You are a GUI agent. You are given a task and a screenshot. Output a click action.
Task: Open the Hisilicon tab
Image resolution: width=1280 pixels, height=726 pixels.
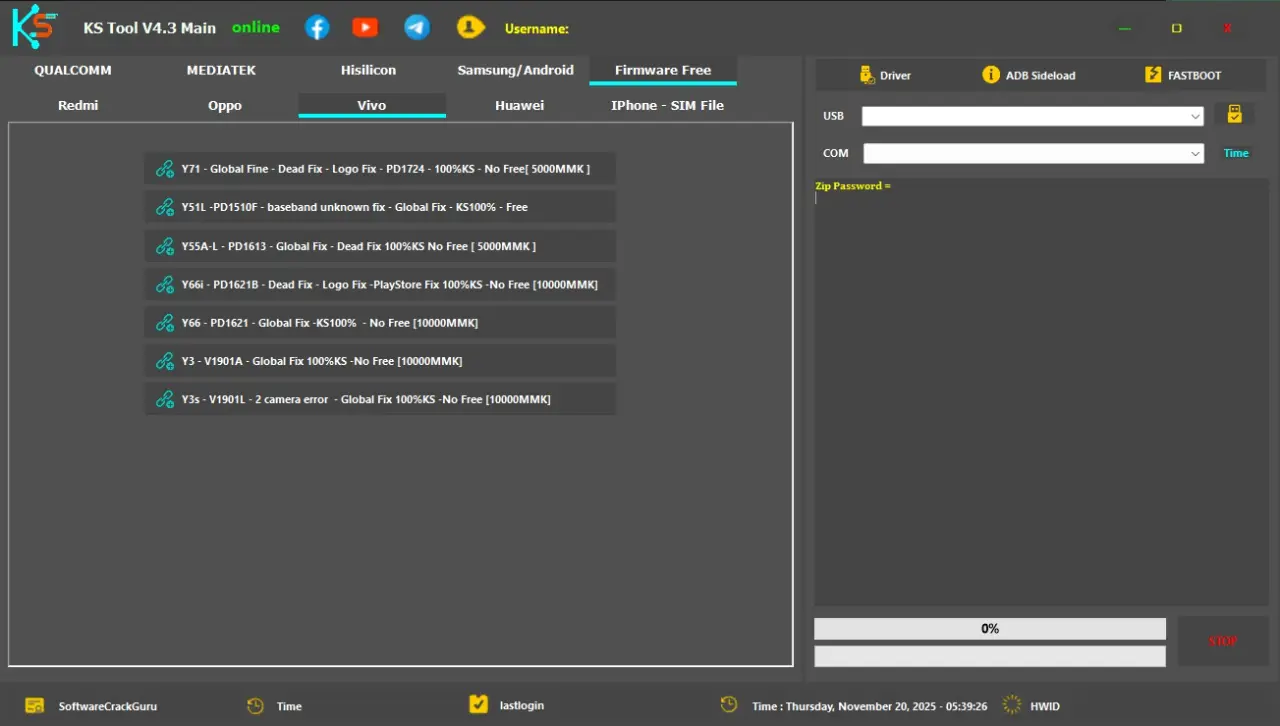(x=368, y=70)
